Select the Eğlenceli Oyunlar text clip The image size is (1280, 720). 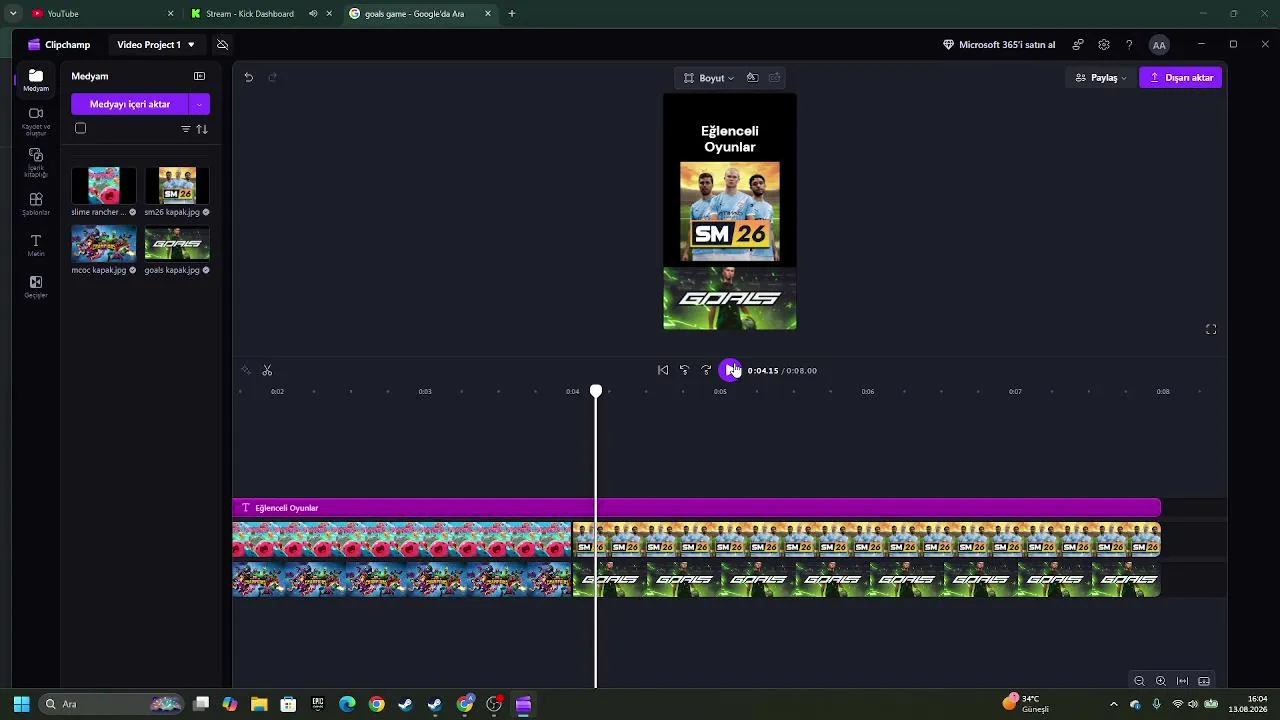pos(697,508)
